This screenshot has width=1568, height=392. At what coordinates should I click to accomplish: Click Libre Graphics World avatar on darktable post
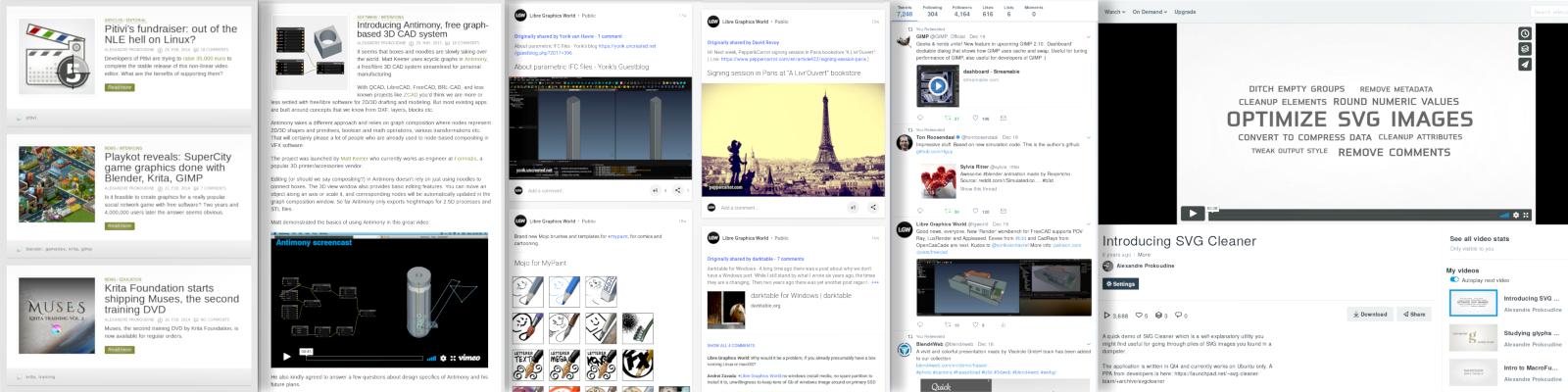712,238
